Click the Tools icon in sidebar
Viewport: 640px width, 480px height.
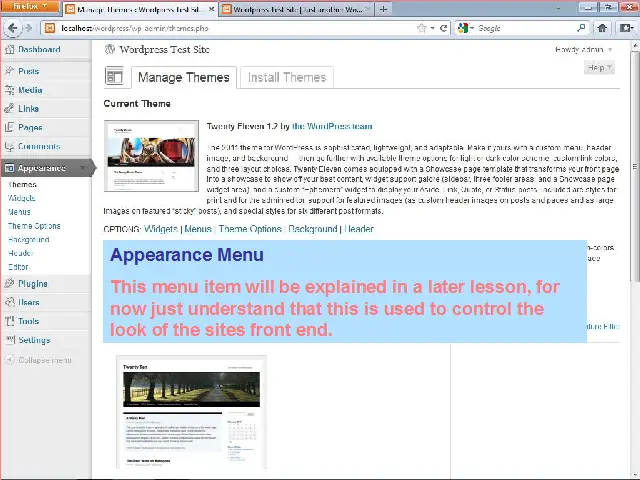pos(9,321)
